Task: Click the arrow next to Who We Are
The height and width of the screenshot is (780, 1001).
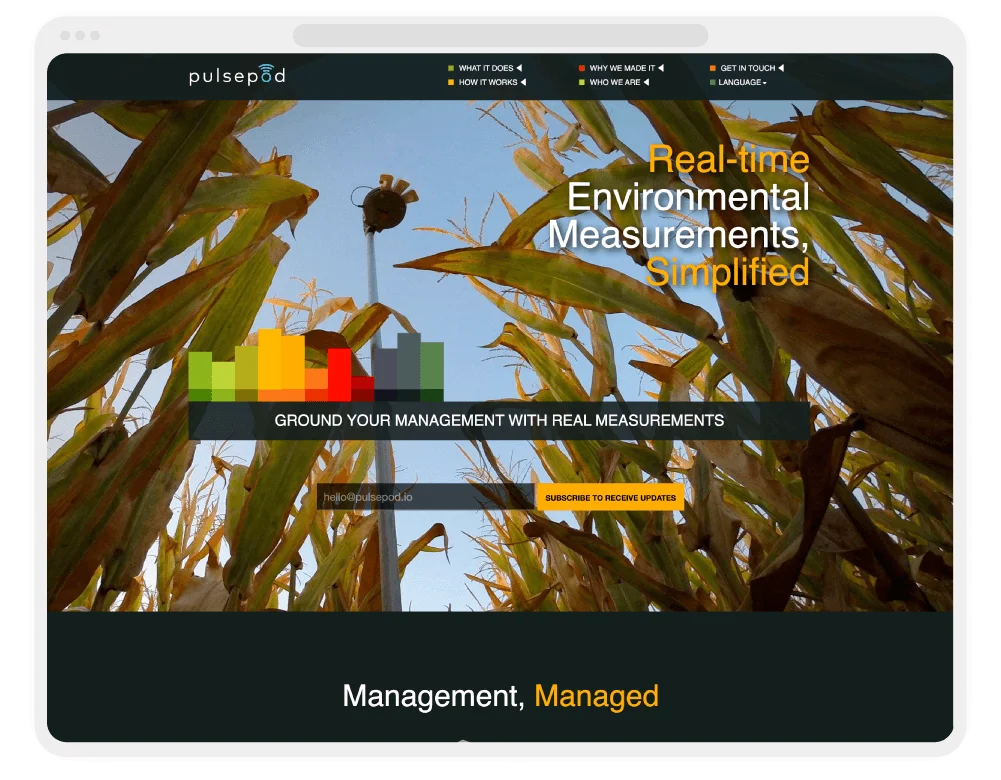Action: click(646, 82)
